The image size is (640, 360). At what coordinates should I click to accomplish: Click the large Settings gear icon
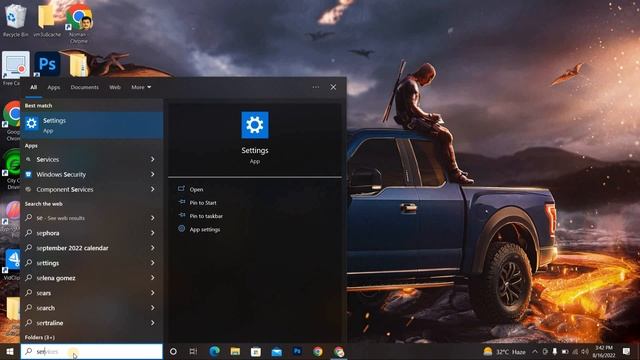[x=255, y=125]
